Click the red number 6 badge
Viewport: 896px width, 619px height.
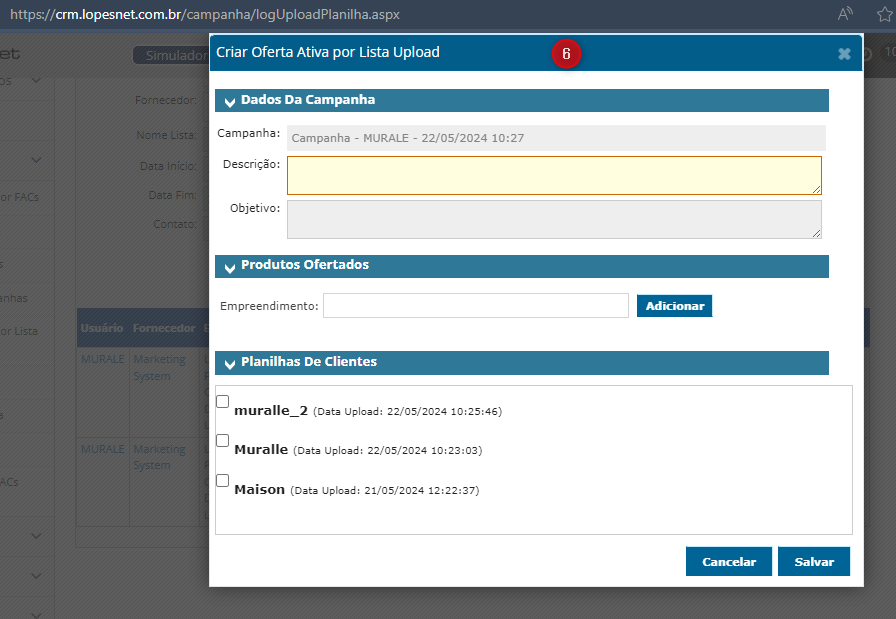point(566,55)
